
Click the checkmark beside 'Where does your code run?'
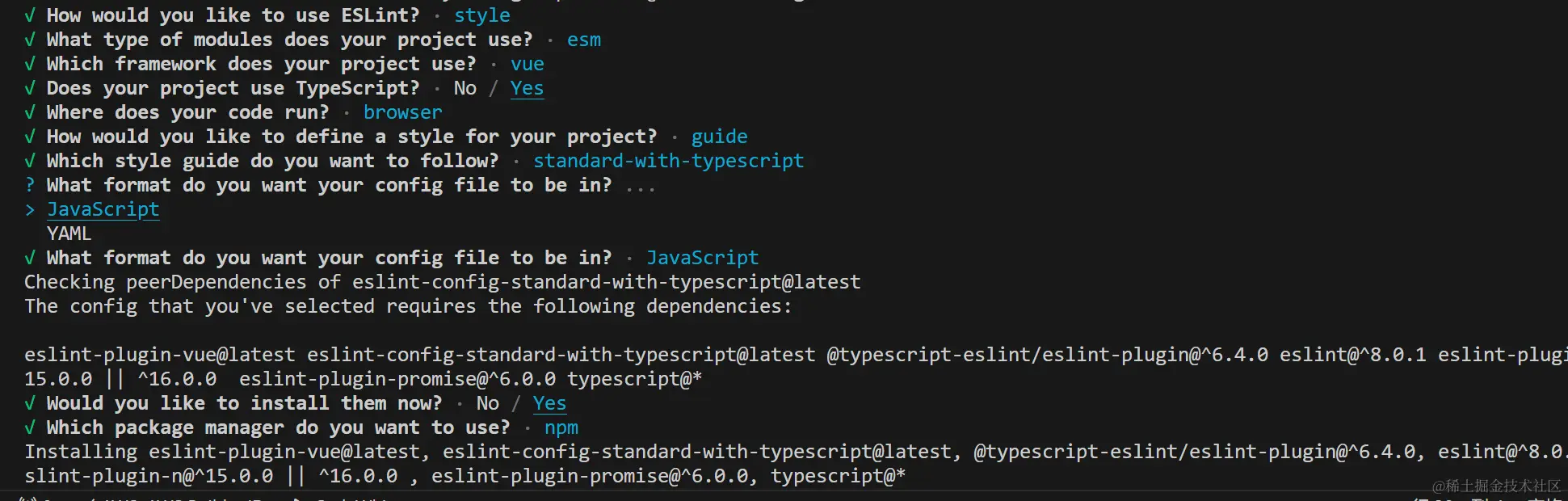(30, 112)
